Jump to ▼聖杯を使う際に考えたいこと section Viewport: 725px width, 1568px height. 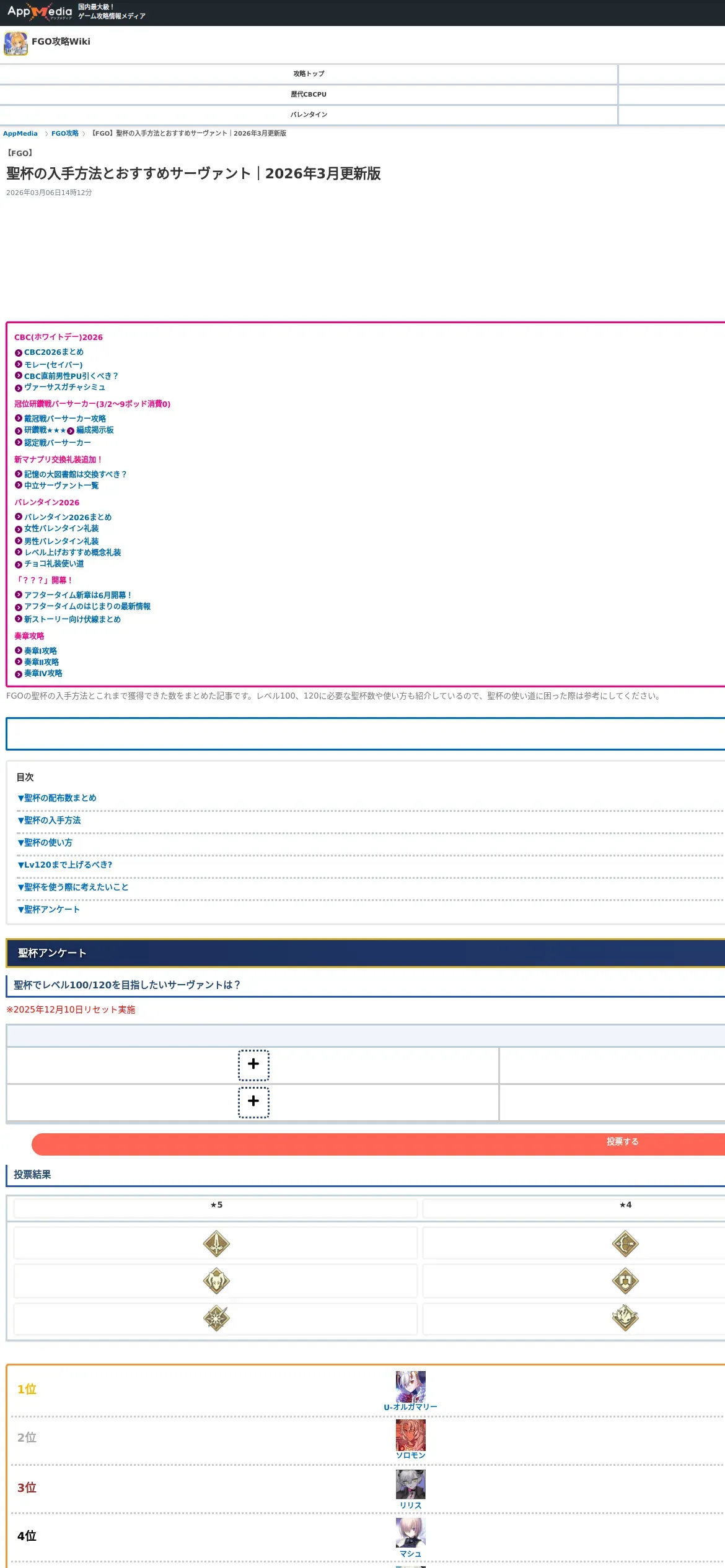[x=73, y=887]
